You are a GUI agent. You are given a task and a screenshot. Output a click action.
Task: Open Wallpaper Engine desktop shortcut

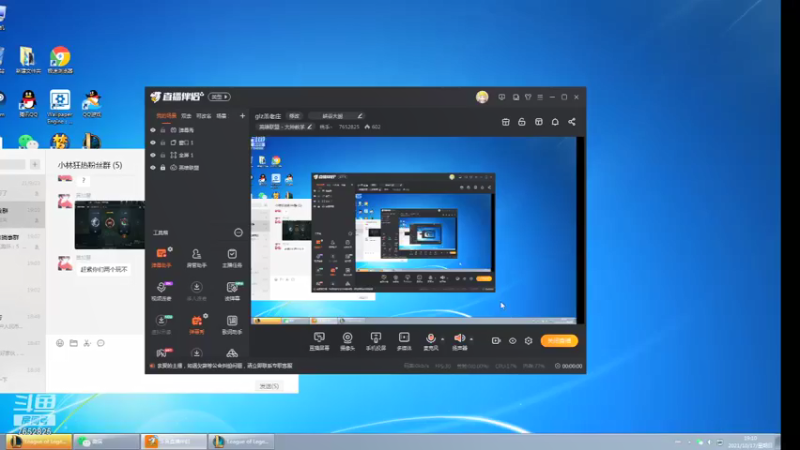(60, 107)
